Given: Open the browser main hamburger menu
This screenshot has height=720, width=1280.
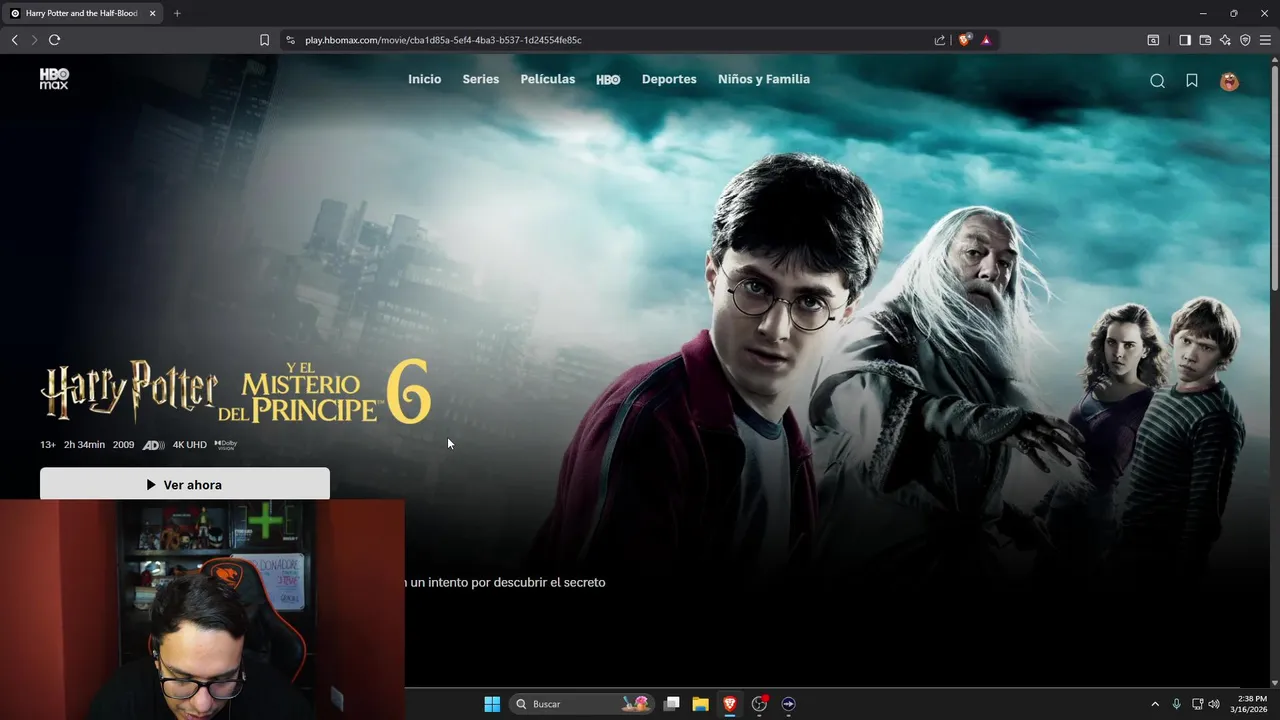Looking at the screenshot, I should (x=1266, y=40).
